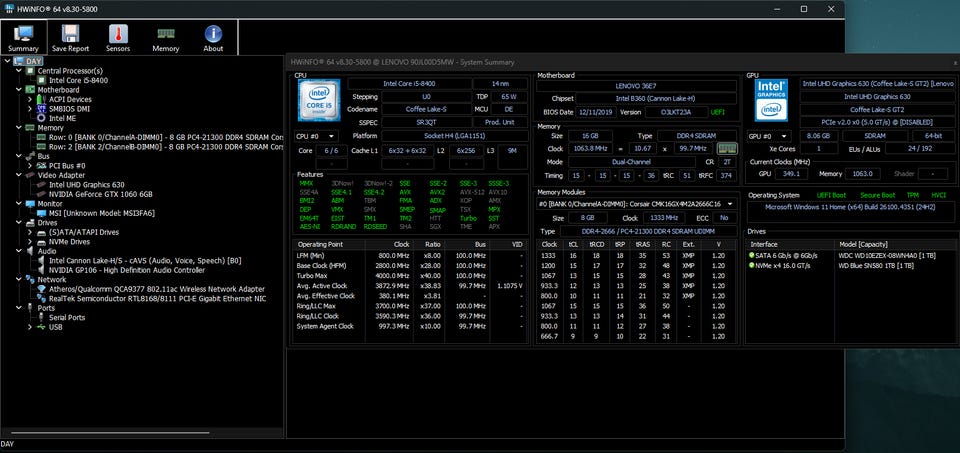The width and height of the screenshot is (960, 453).
Task: Collapse the Central Processor(s) tree node
Action: (x=17, y=71)
